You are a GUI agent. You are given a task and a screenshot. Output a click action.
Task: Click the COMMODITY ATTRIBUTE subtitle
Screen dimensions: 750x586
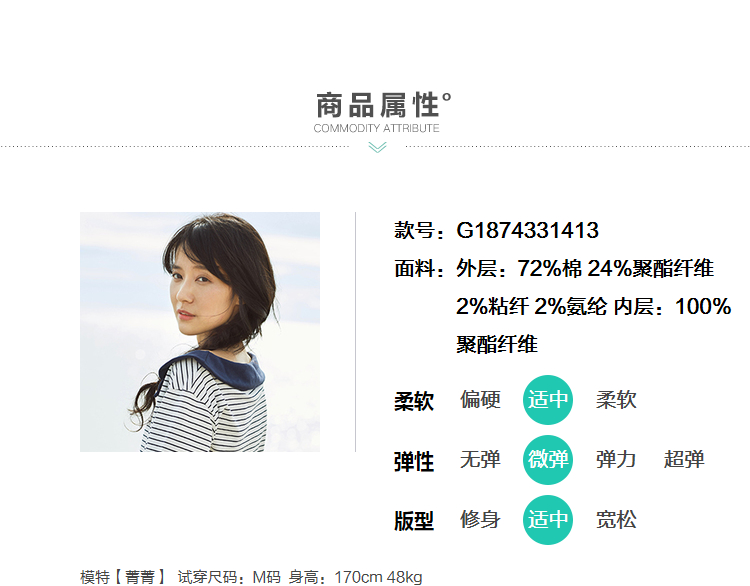click(x=376, y=128)
